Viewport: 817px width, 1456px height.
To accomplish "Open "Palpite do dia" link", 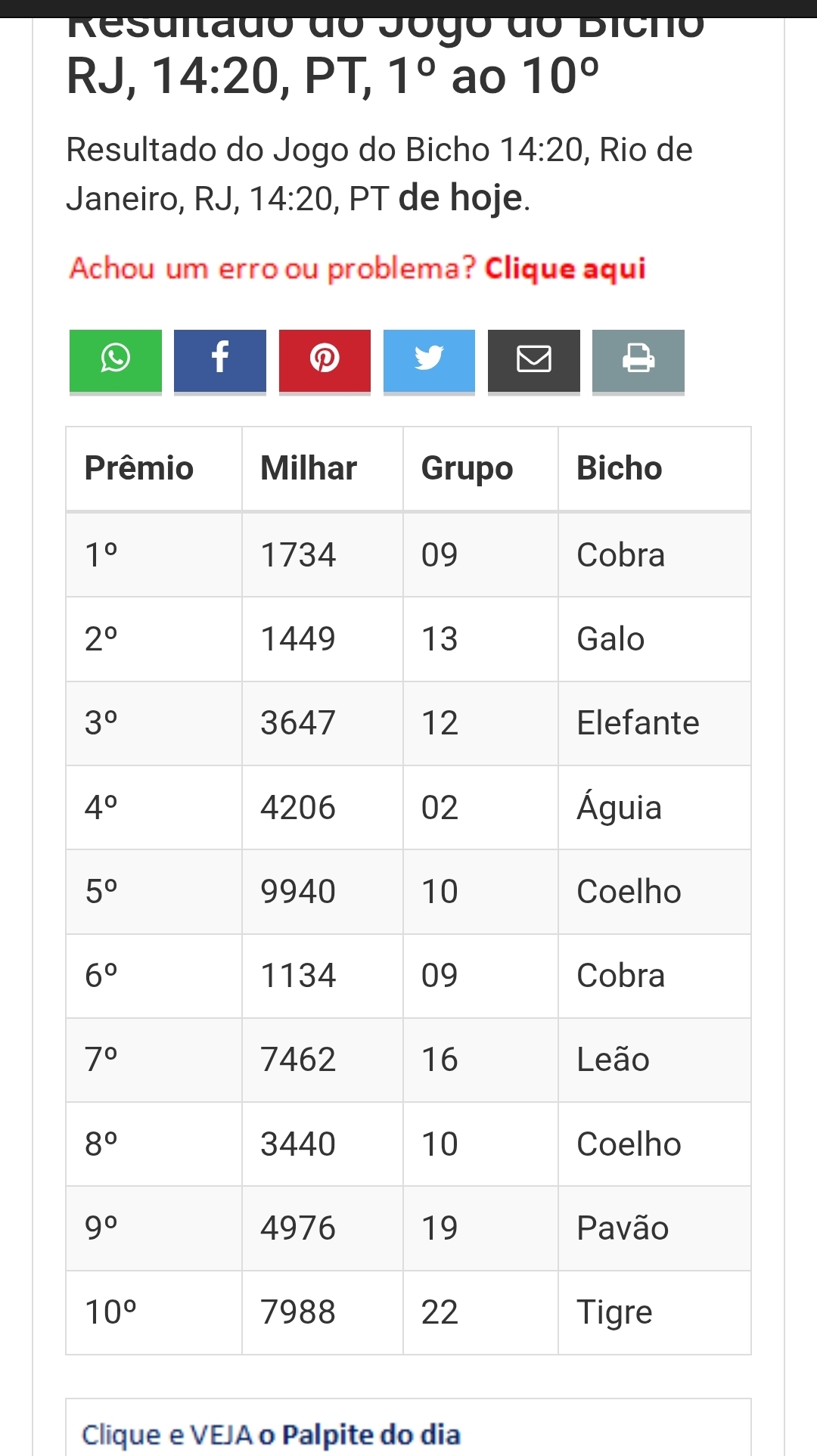I will (371, 1434).
